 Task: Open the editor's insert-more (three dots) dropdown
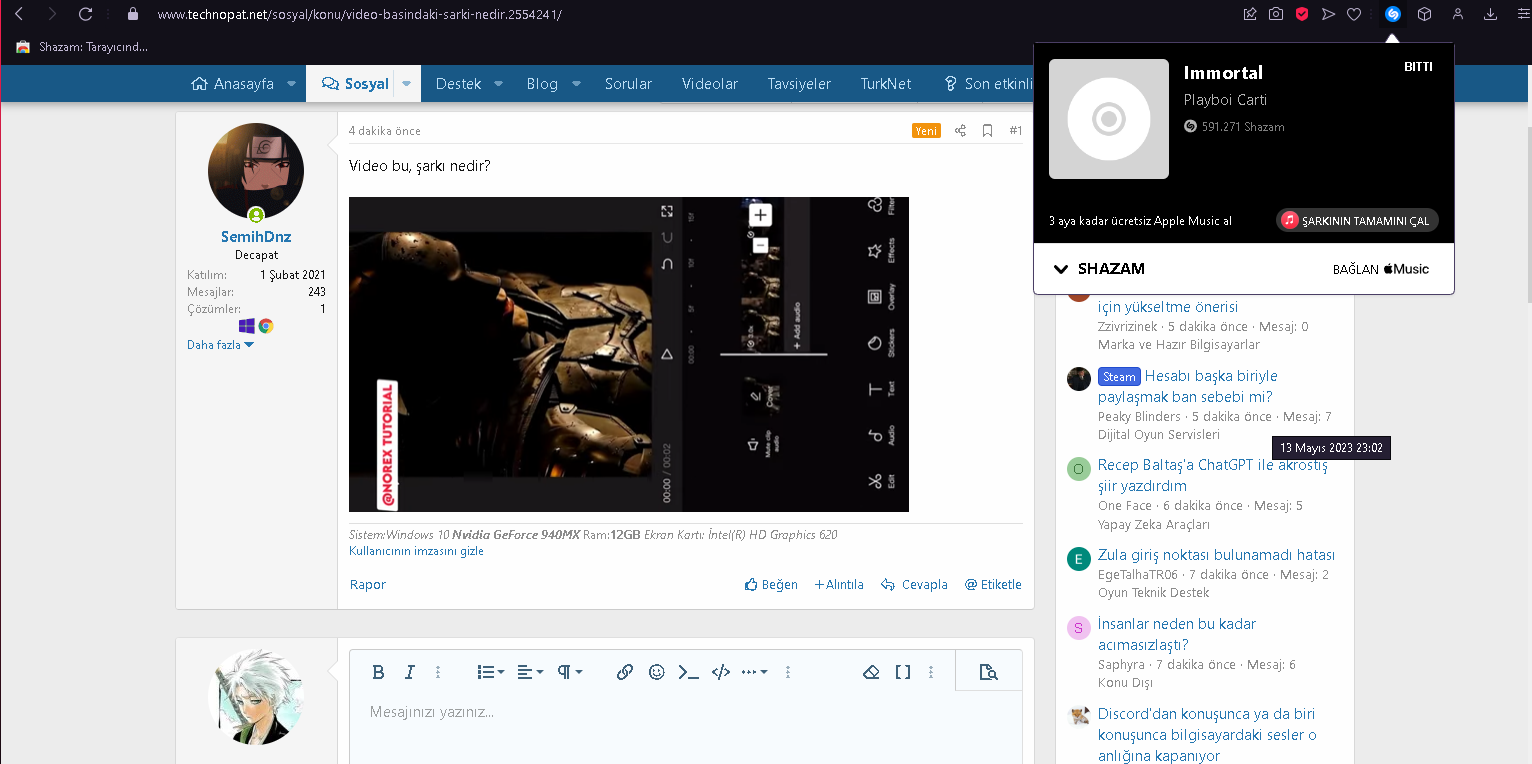(754, 672)
